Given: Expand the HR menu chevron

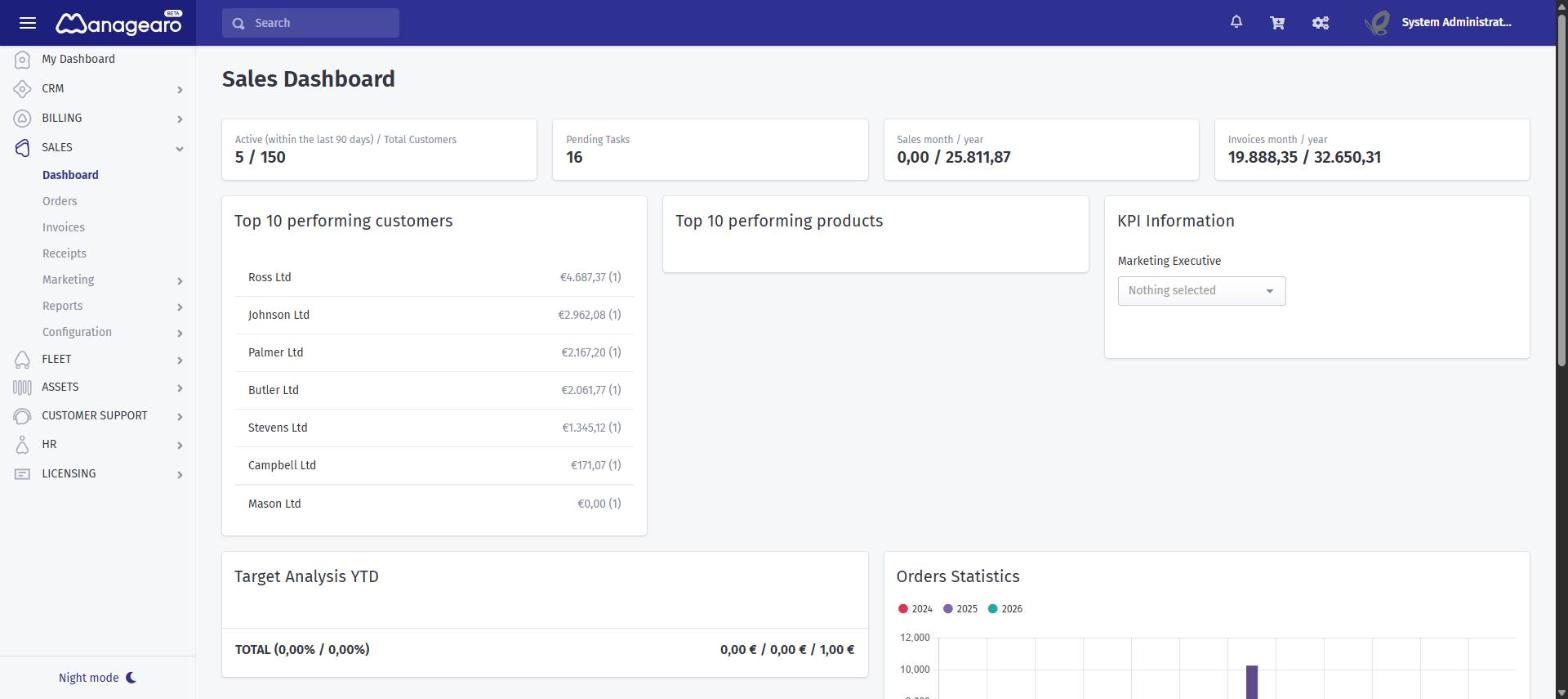Looking at the screenshot, I should point(179,446).
